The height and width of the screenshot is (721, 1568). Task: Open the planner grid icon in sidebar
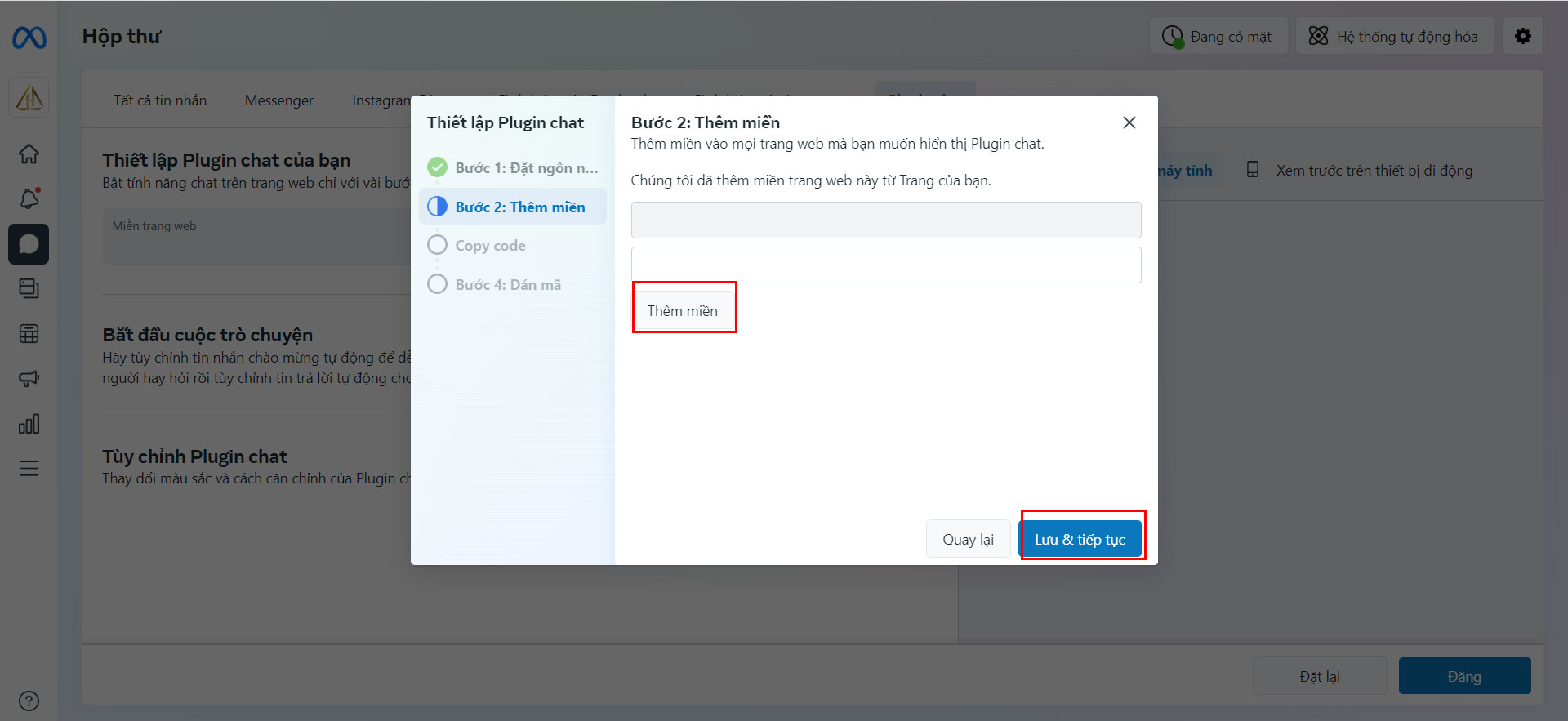[29, 334]
